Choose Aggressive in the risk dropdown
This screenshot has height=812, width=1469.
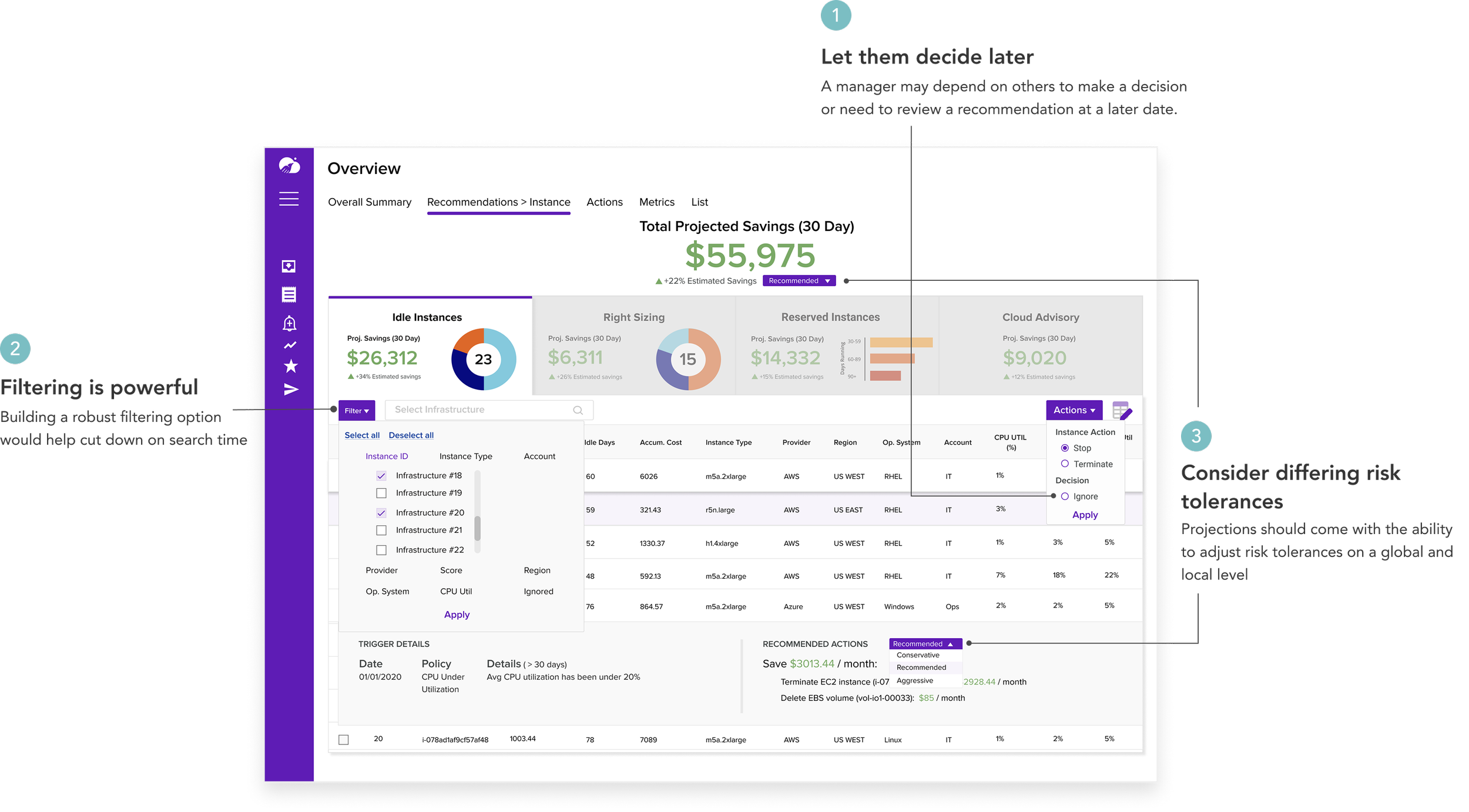(915, 680)
